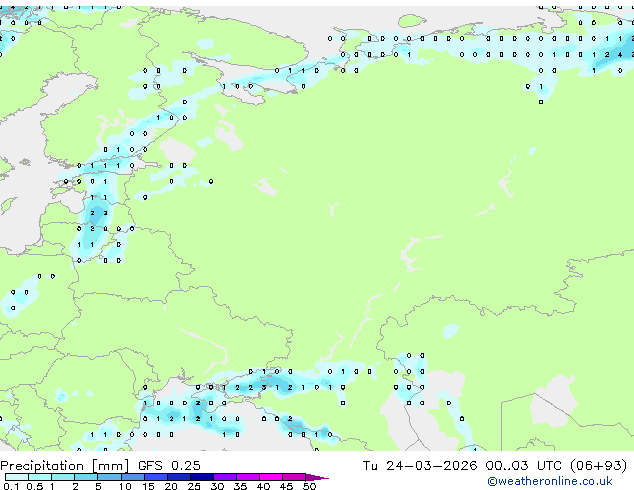Click the 45–50 mm legend swatch
Image resolution: width=634 pixels, height=490 pixels.
(294, 477)
